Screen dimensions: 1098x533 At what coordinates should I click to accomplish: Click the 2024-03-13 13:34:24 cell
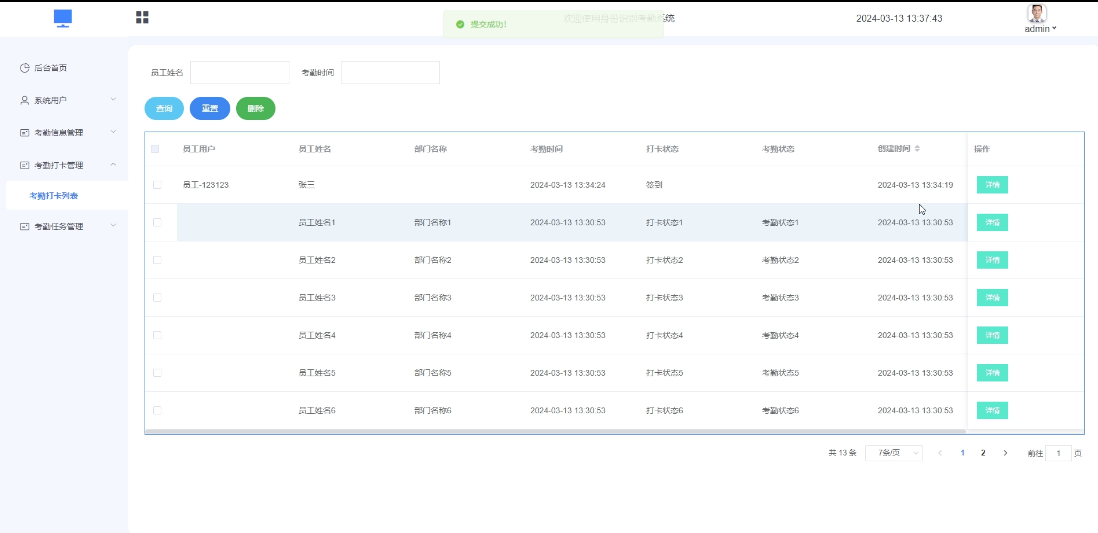pyautogui.click(x=568, y=185)
